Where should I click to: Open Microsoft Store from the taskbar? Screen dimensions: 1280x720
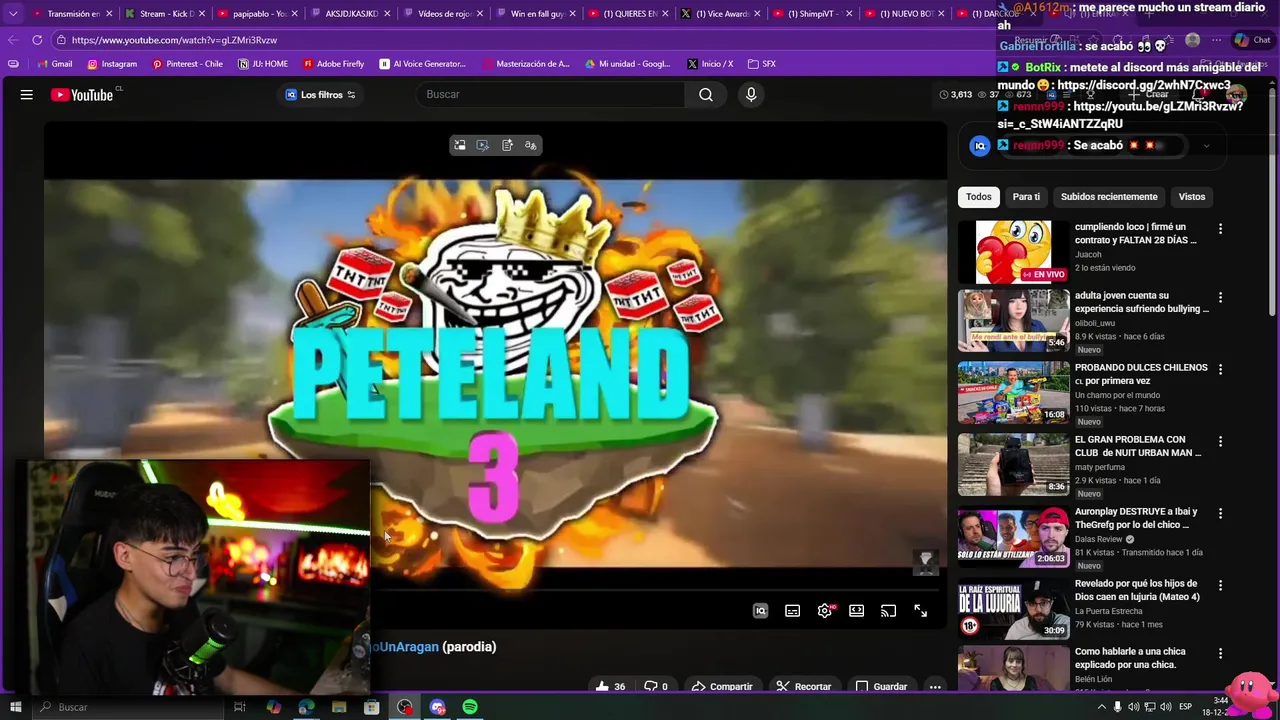pyautogui.click(x=372, y=707)
